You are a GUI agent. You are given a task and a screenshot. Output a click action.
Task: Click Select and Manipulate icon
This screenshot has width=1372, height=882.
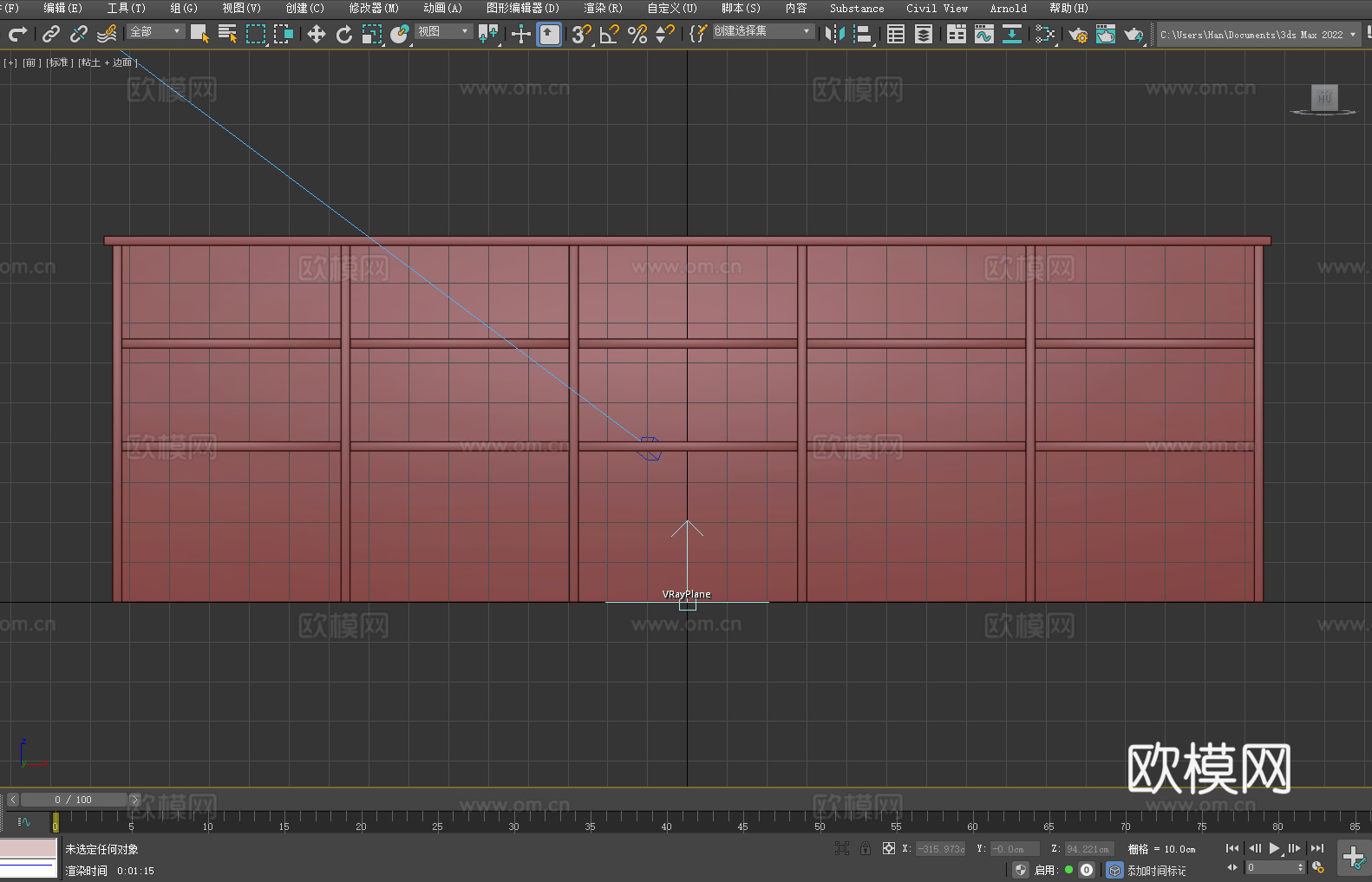pyautogui.click(x=520, y=34)
